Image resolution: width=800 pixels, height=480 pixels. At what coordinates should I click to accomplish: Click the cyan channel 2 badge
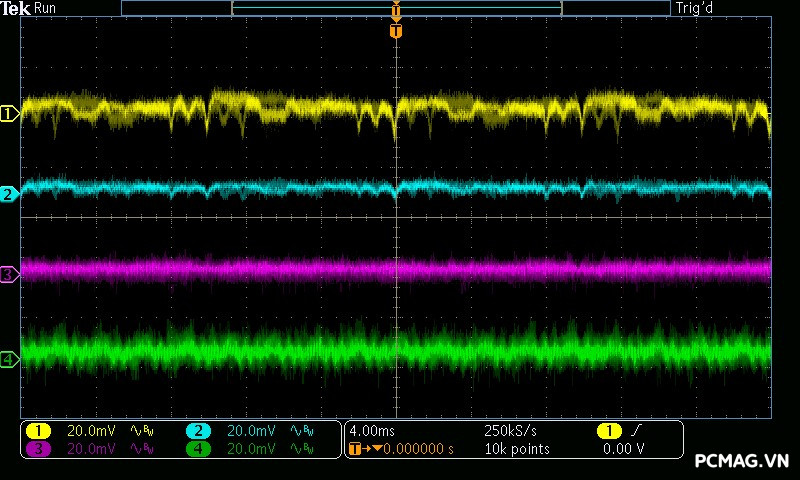pyautogui.click(x=198, y=430)
